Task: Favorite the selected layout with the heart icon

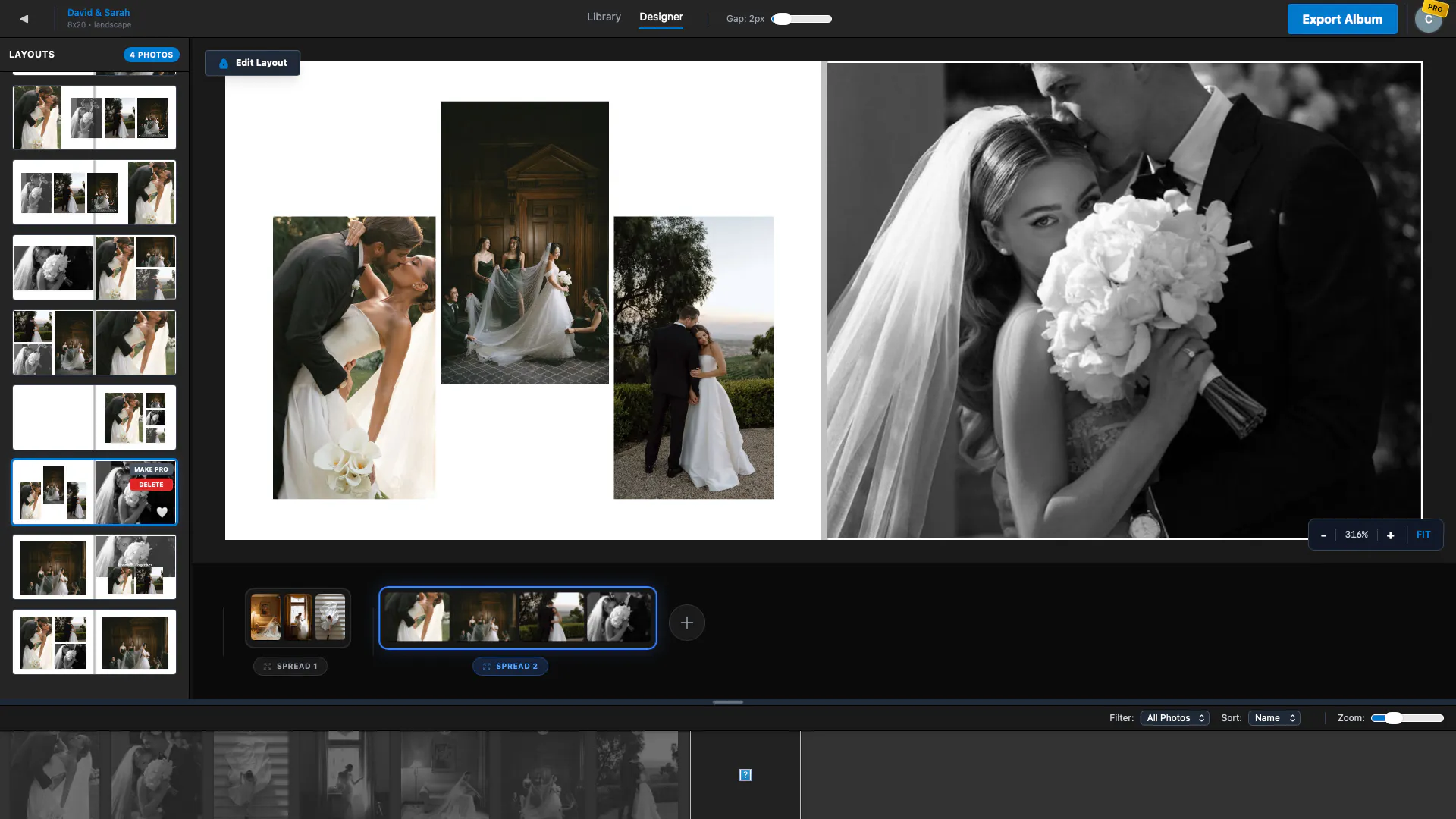Action: [162, 513]
